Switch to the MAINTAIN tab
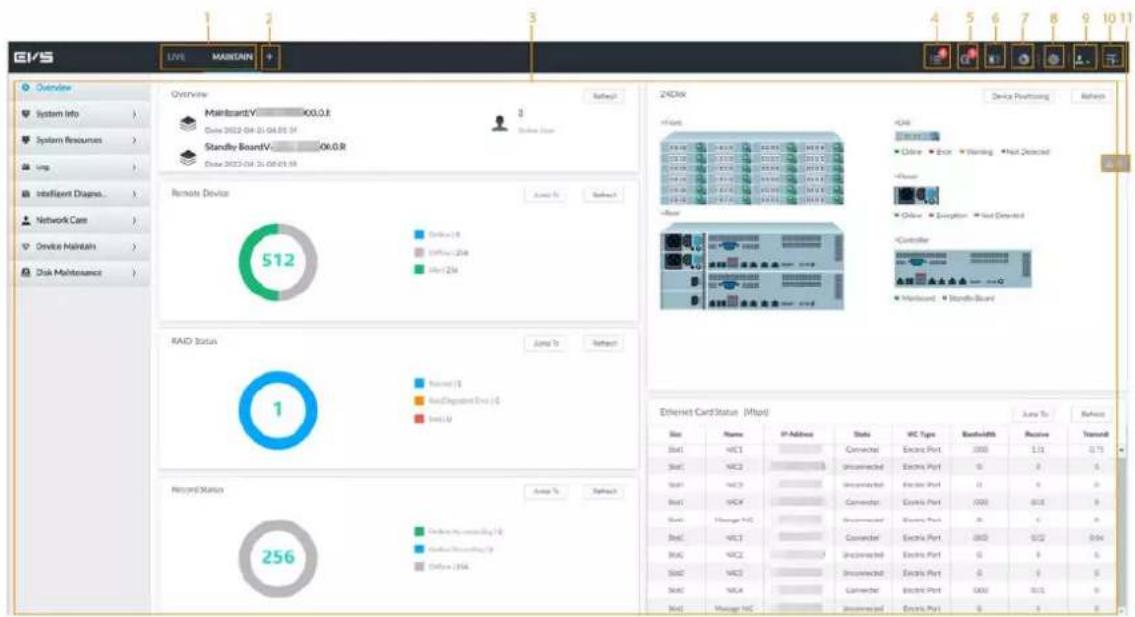 232,57
